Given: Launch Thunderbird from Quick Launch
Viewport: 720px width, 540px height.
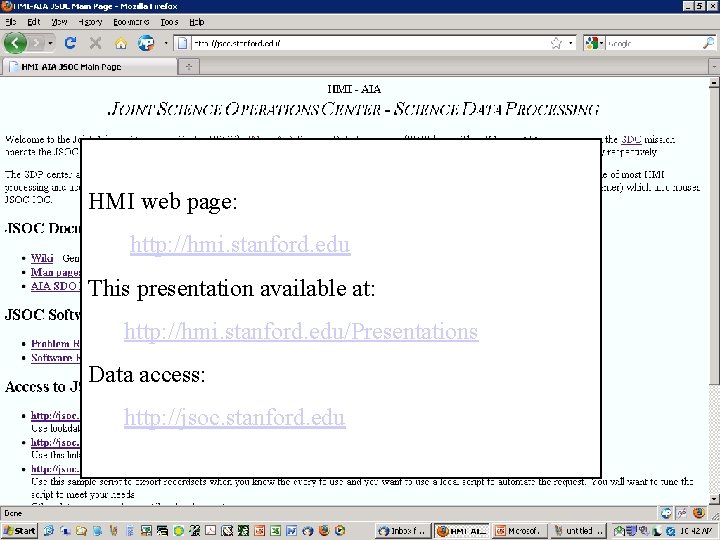Looking at the screenshot, I should [308, 531].
